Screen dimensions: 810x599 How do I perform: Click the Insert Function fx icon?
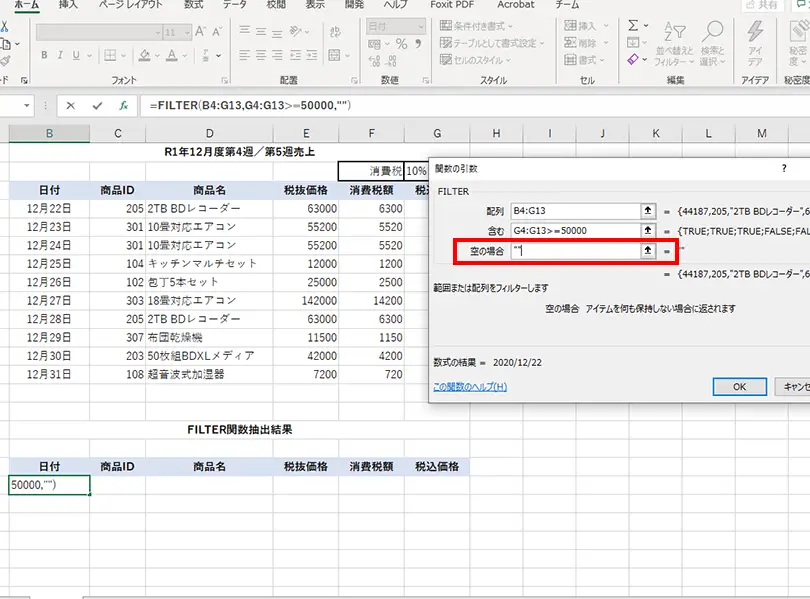click(x=123, y=105)
